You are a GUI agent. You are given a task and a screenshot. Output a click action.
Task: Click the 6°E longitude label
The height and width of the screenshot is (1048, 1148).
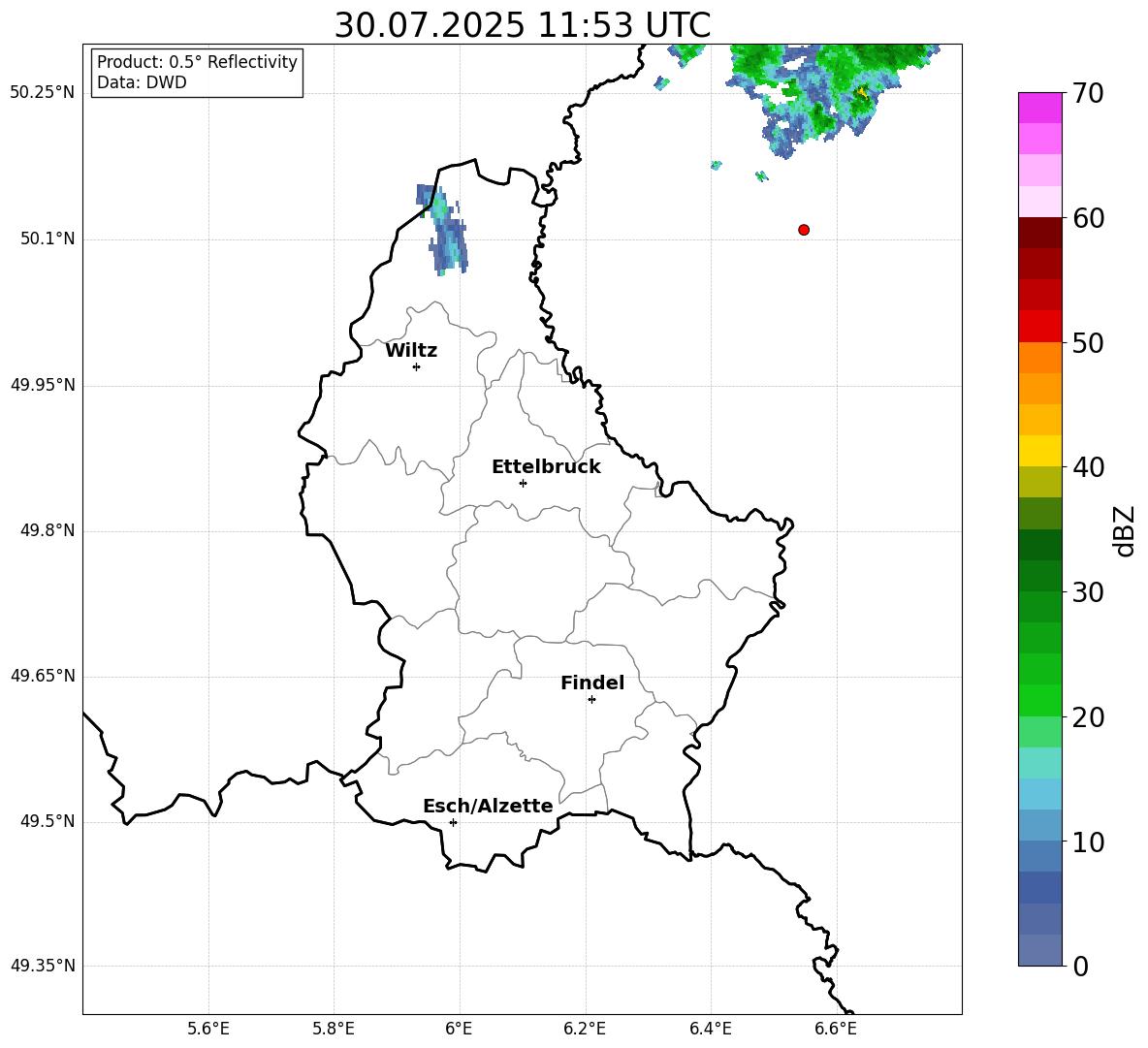coord(459,1029)
